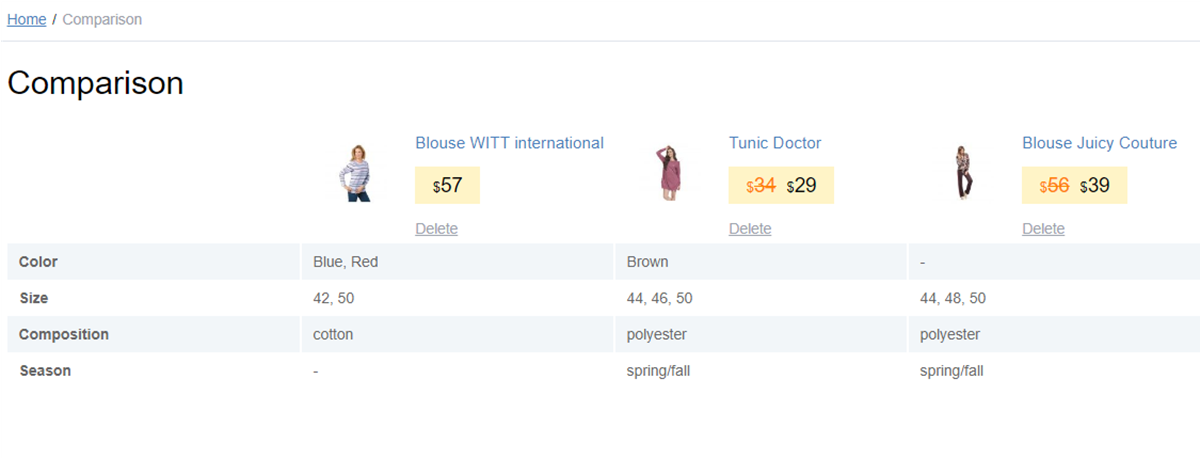
Task: Click Blouse Juicy Couture's 'spring/fall' cell
Action: [1054, 370]
